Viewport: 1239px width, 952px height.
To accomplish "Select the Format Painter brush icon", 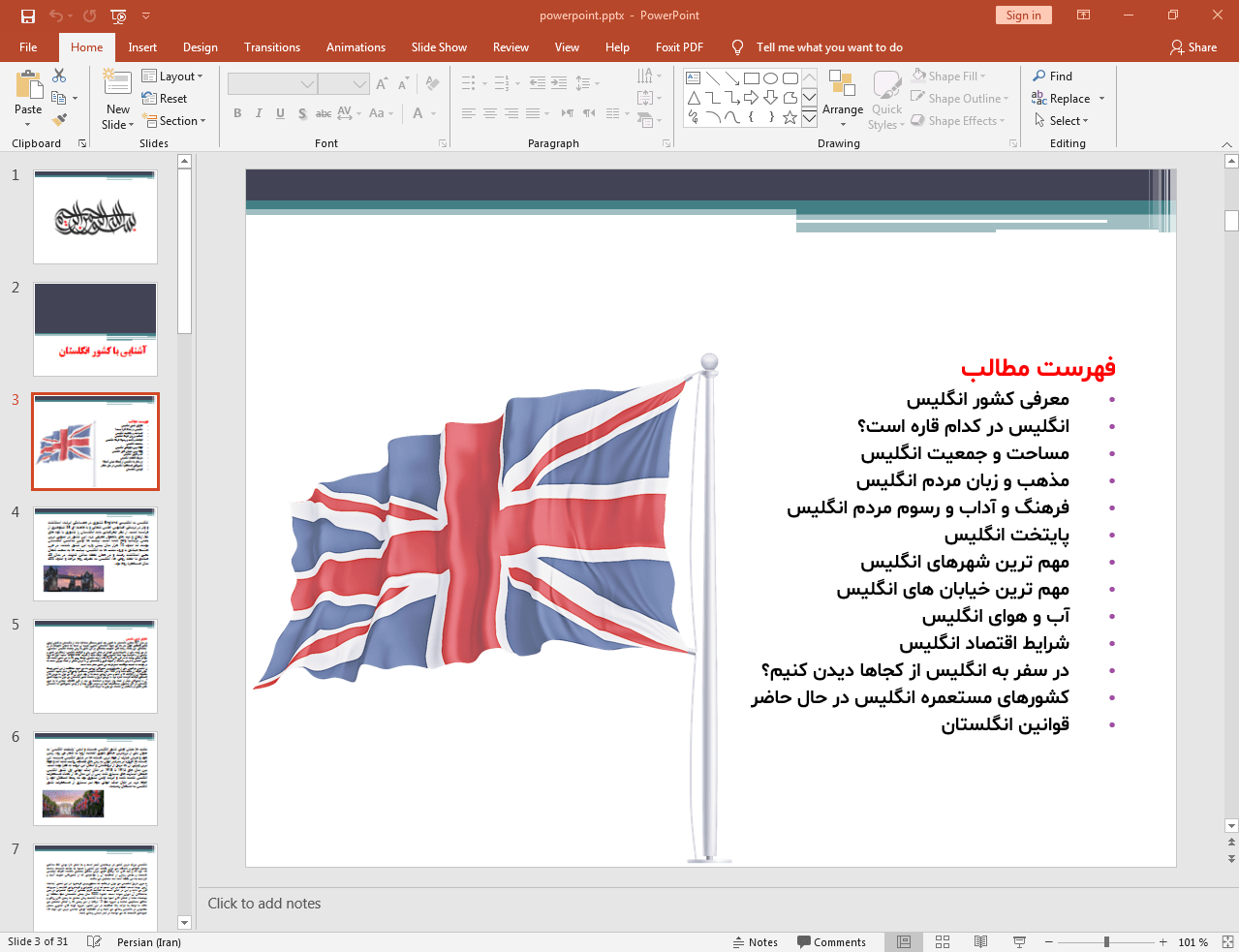I will (59, 120).
